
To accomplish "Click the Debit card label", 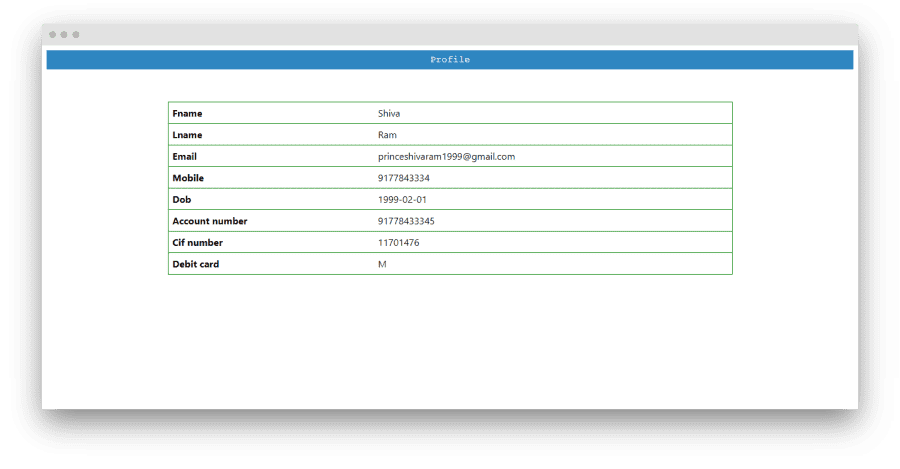I will 195,264.
